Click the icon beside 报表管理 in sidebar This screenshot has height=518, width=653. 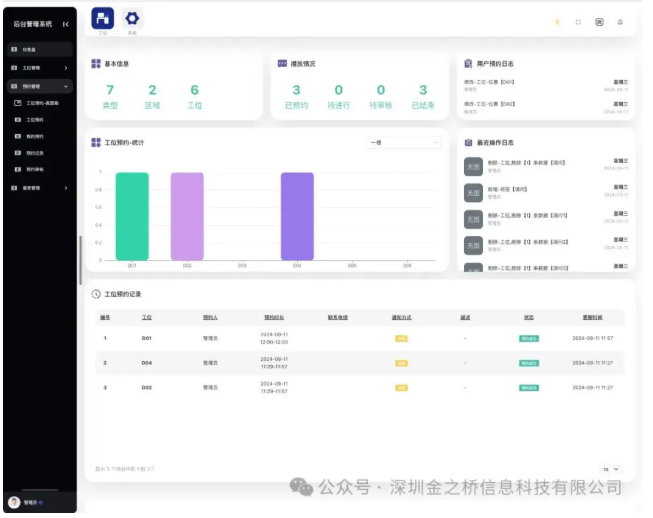[x=14, y=188]
